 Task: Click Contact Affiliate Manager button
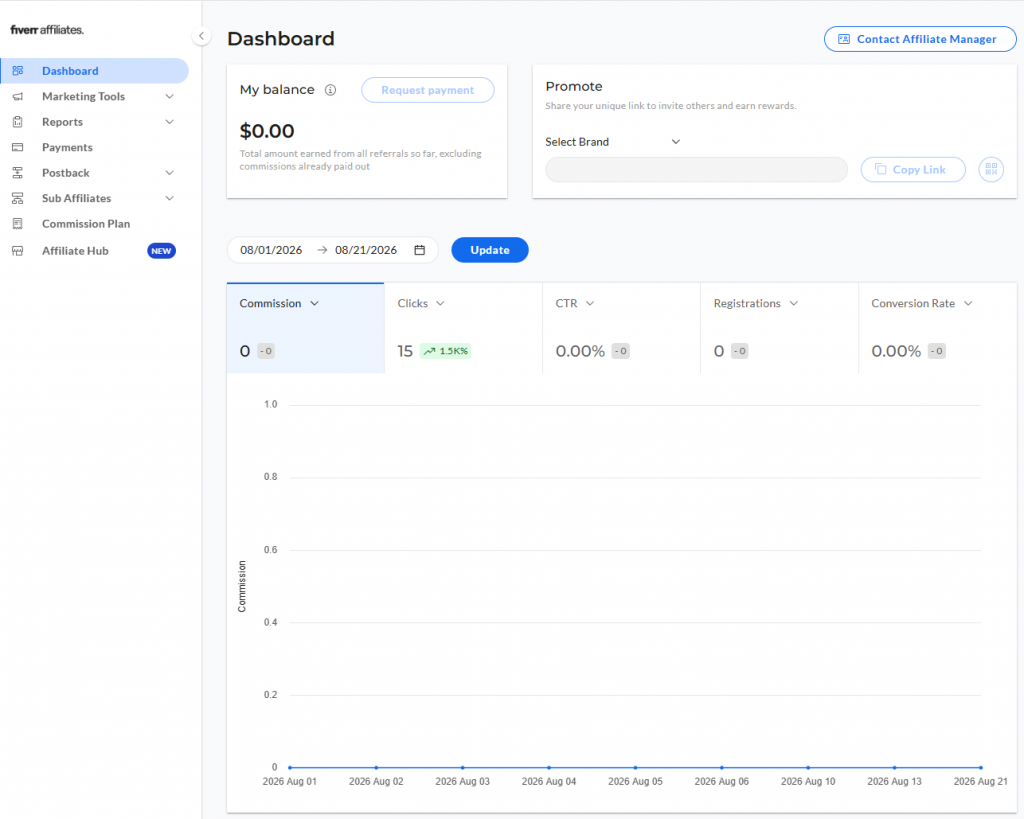click(920, 39)
